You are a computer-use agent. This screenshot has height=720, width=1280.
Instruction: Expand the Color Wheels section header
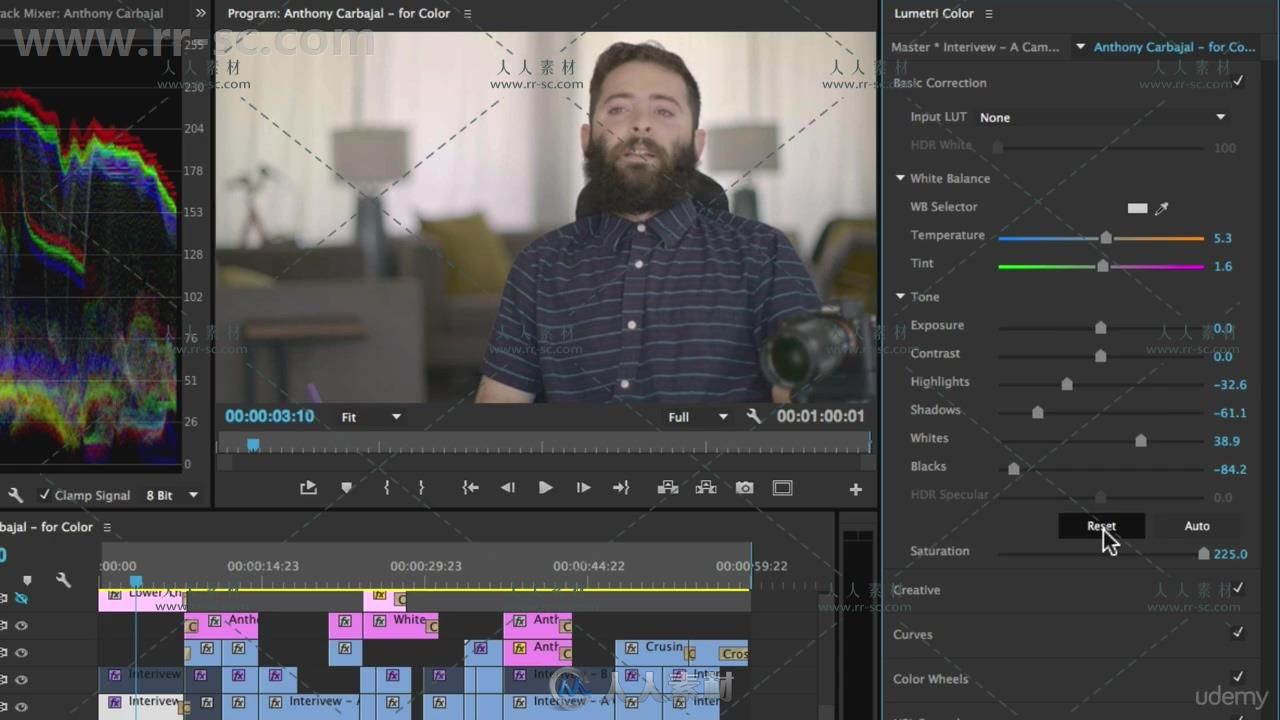tap(930, 679)
